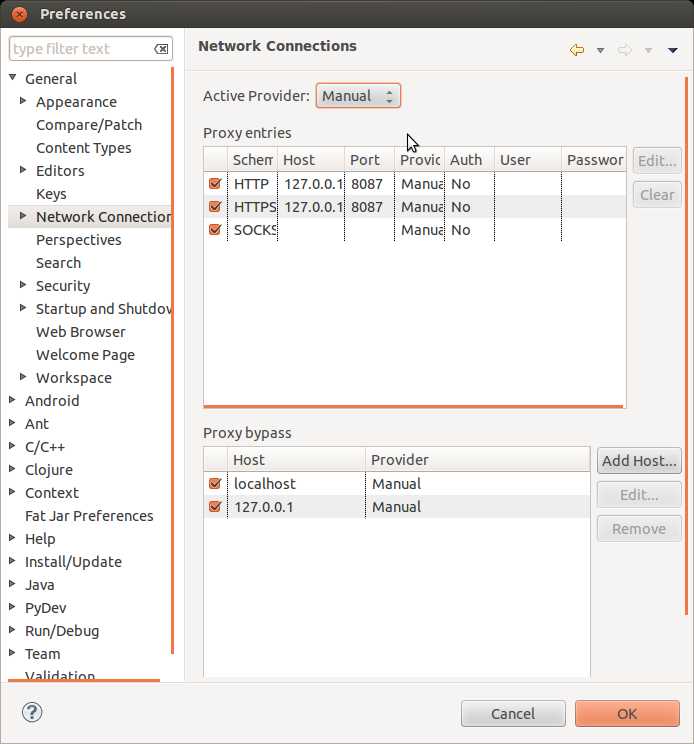Expand the Clojure preferences node

(x=13, y=469)
